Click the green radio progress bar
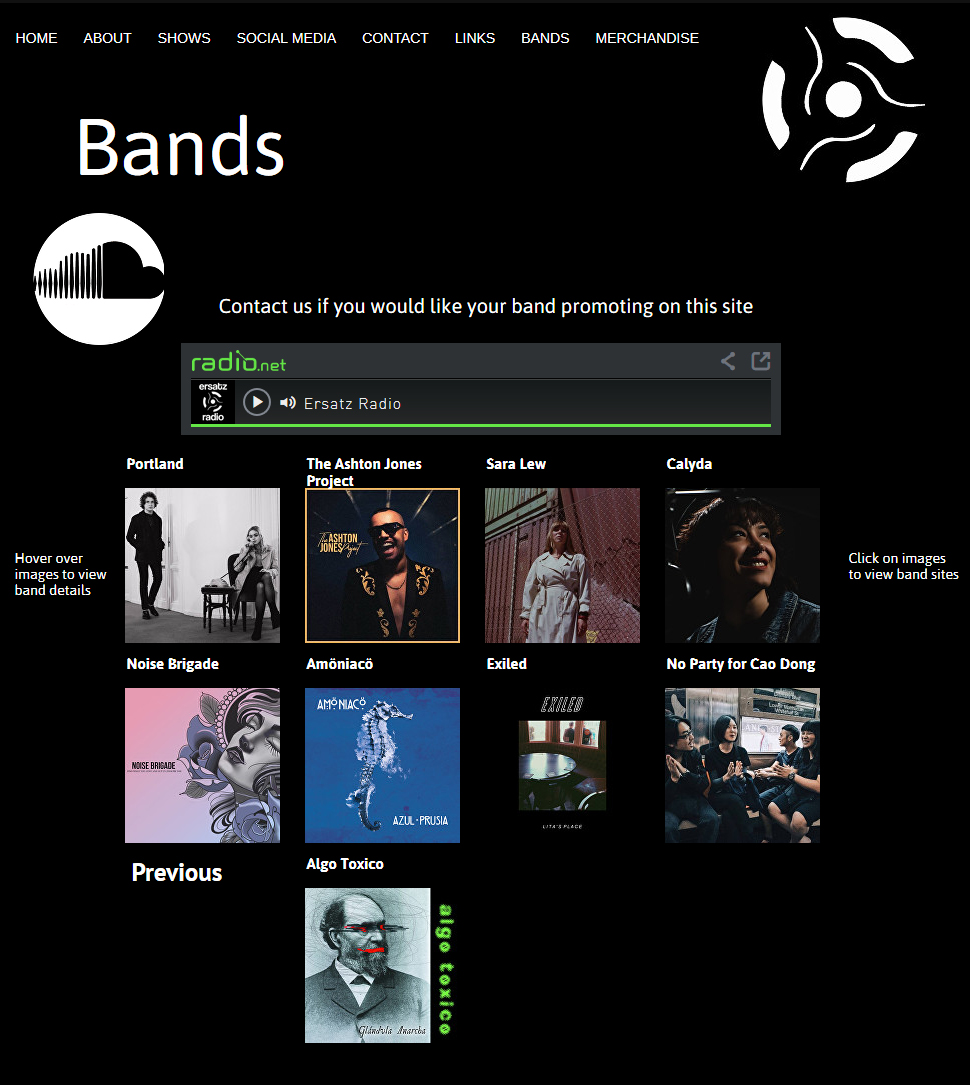970x1085 pixels. 481,425
